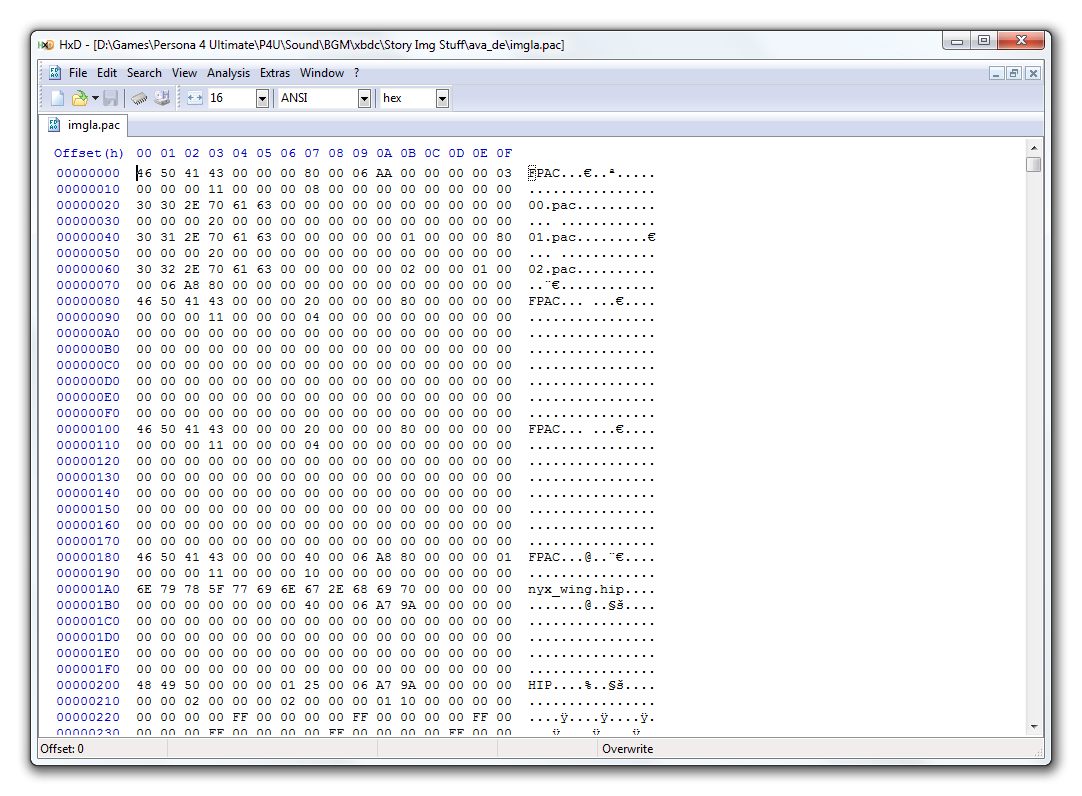
Task: Click the 'Offset: 0' status bar entry
Action: (62, 749)
